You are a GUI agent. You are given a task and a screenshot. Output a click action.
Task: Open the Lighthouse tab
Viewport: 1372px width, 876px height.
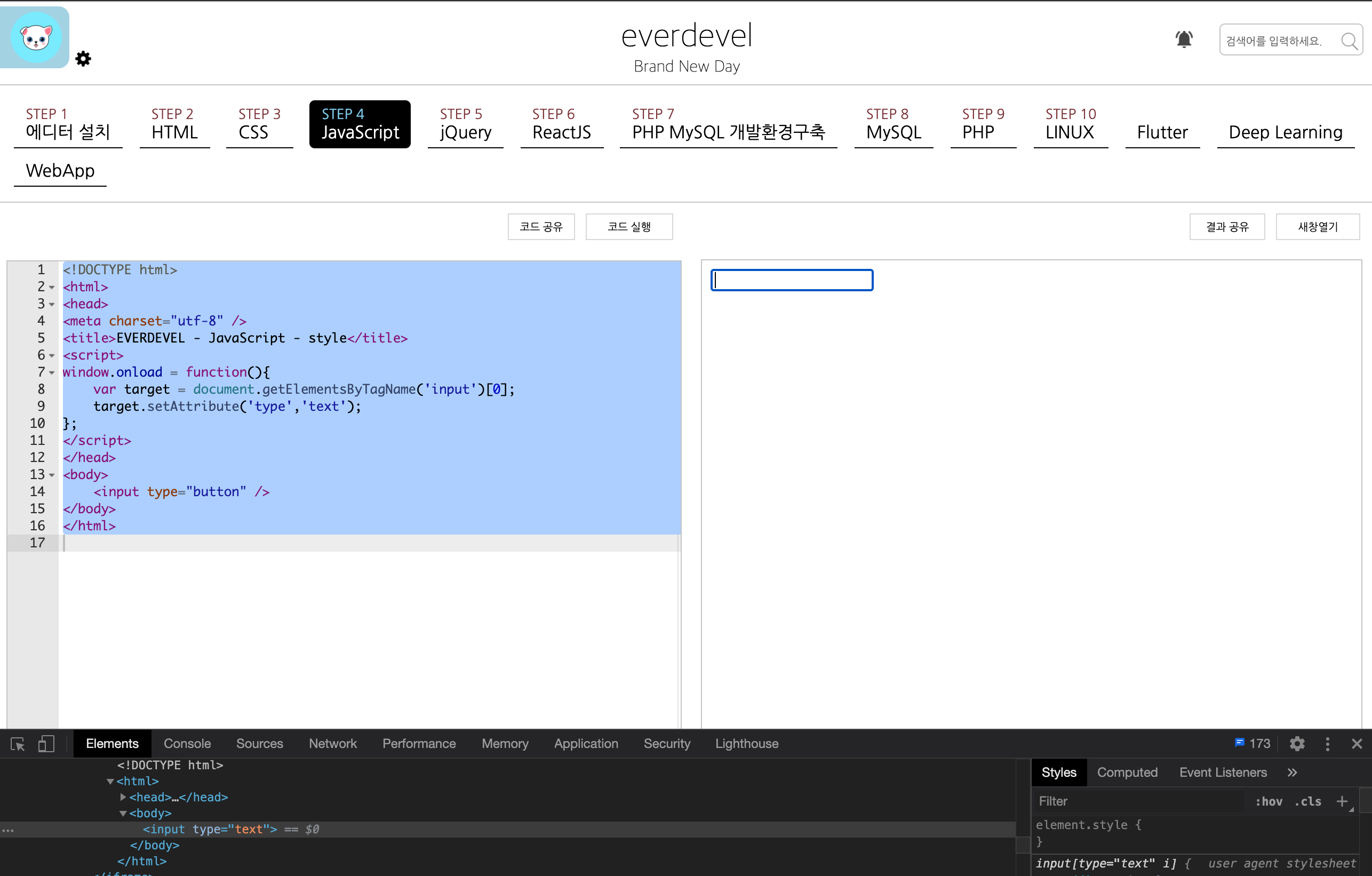tap(746, 744)
